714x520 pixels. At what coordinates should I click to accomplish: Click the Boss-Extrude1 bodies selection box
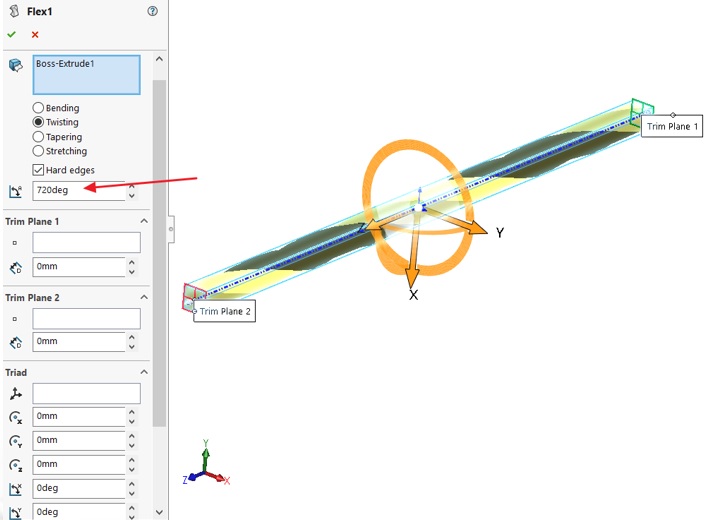point(87,75)
